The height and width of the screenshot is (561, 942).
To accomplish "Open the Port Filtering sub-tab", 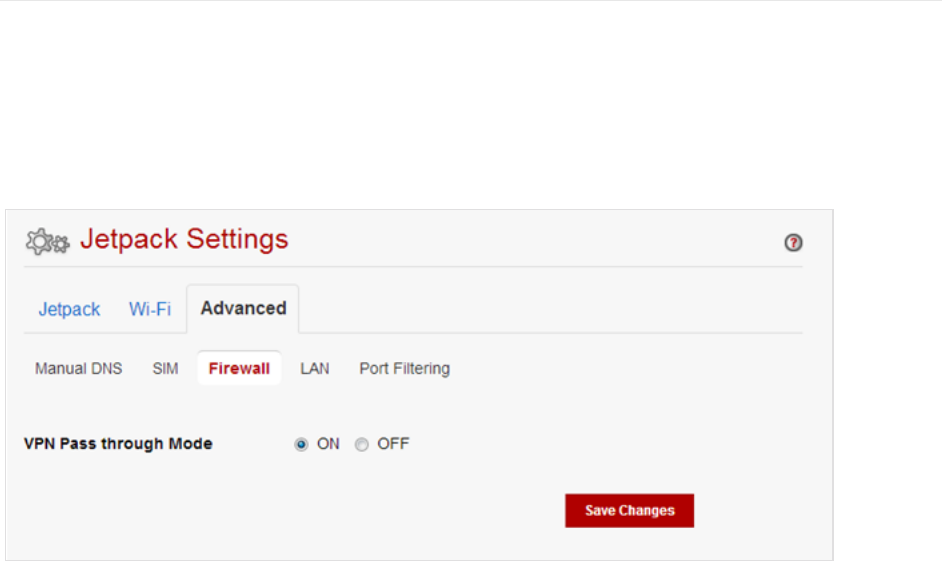I will pyautogui.click(x=404, y=369).
